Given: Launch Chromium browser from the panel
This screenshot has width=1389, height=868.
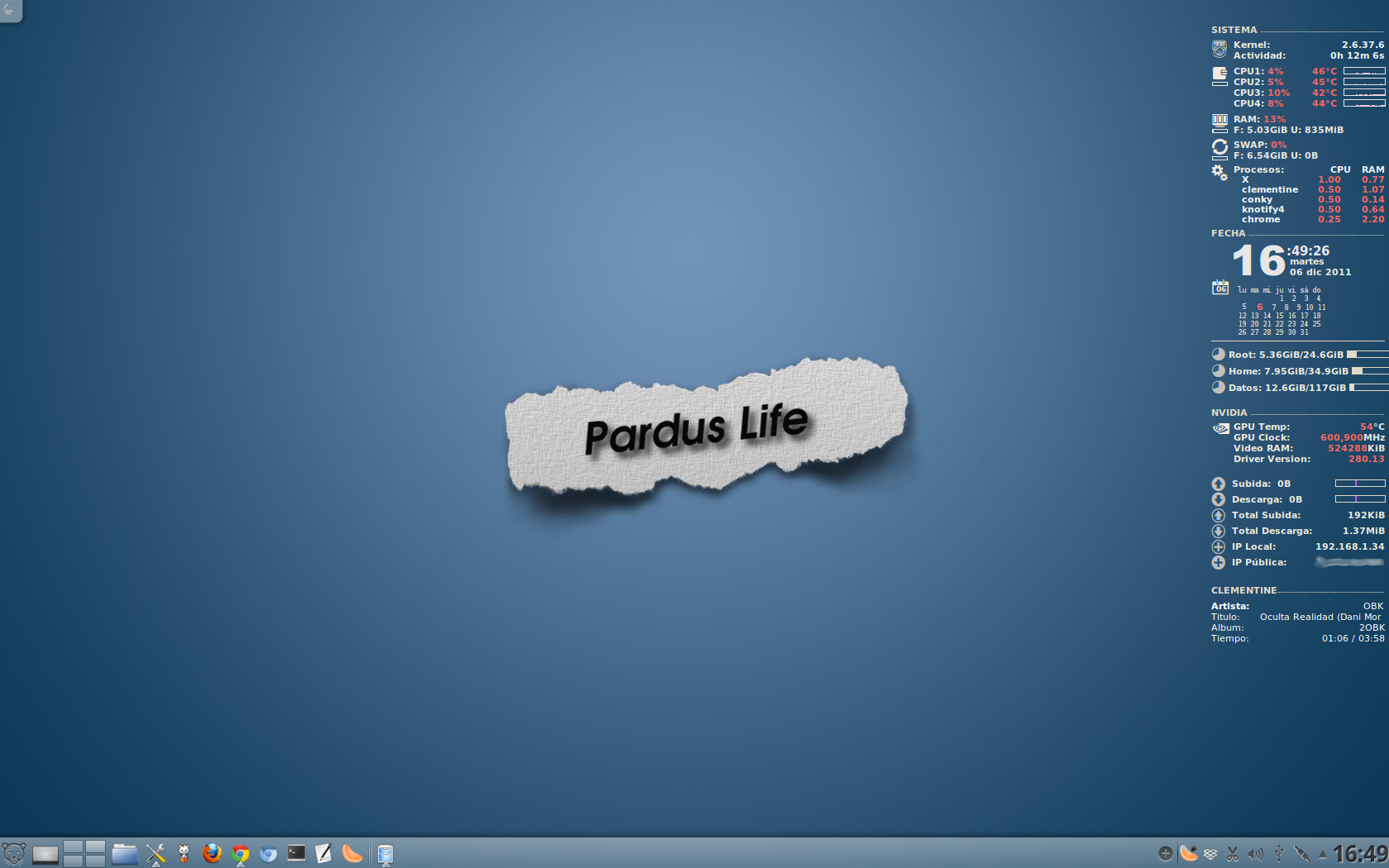Looking at the screenshot, I should click(268, 854).
